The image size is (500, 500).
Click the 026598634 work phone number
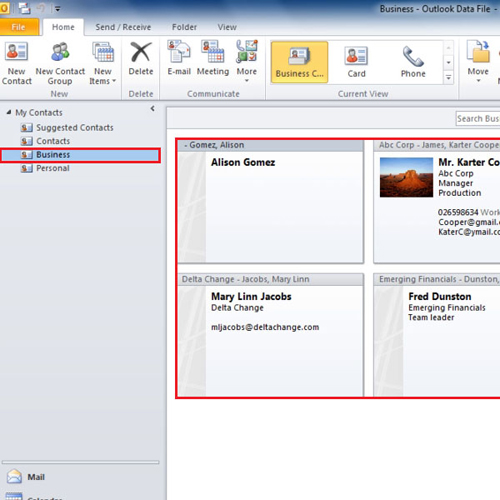coord(458,212)
